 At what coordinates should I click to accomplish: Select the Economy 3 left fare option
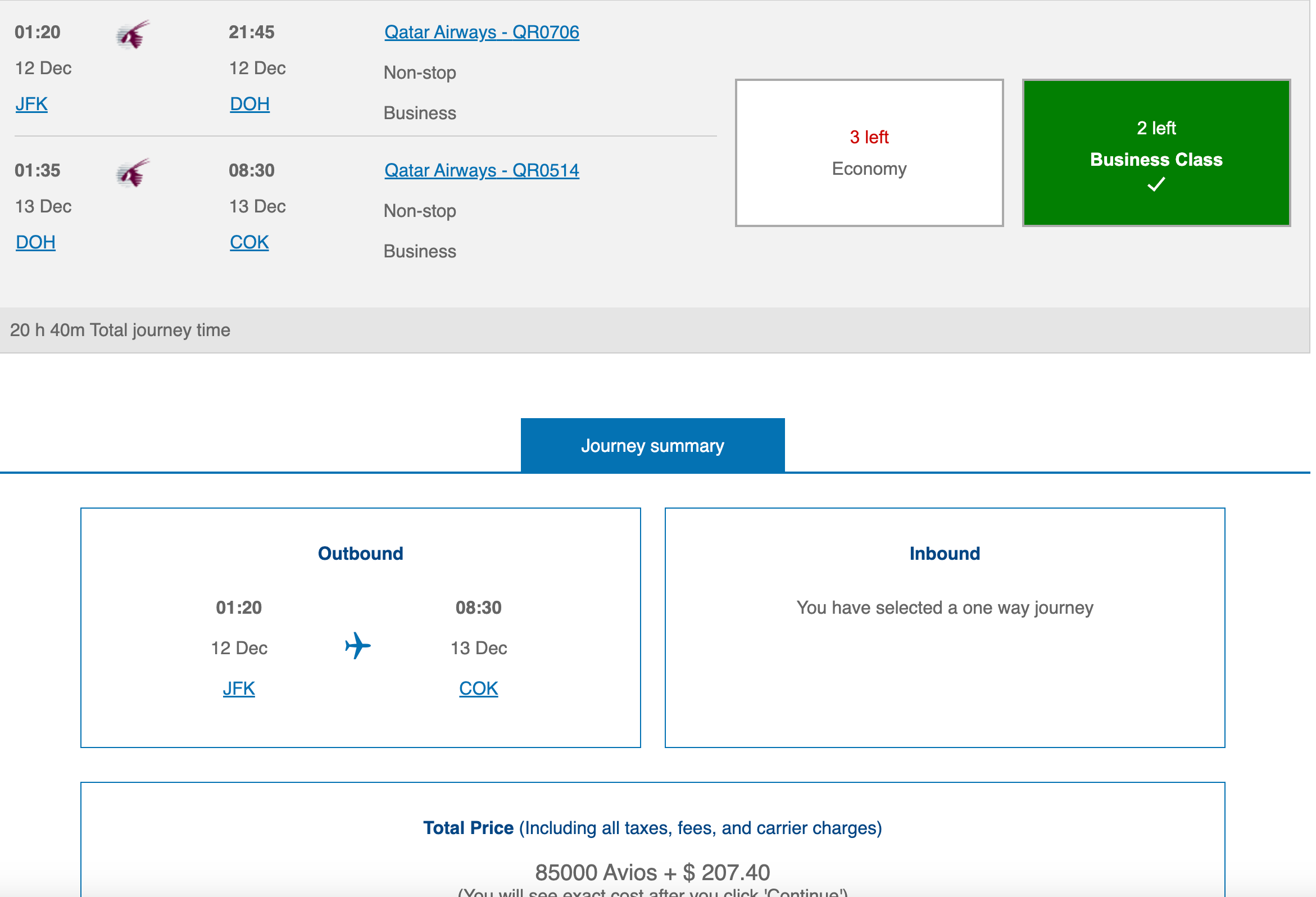tap(869, 153)
